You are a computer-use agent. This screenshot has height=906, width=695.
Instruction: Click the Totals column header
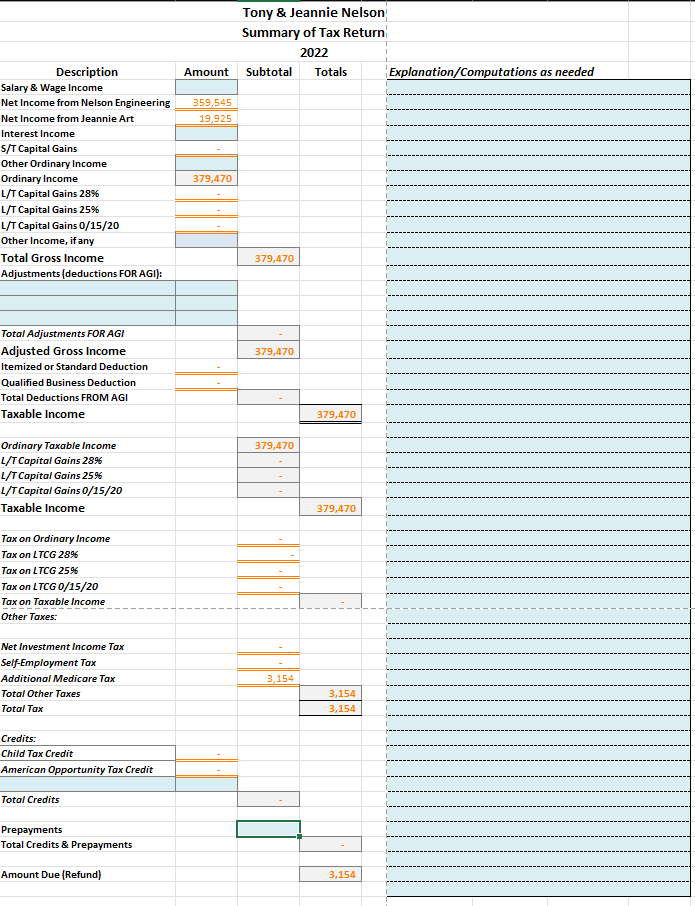click(330, 72)
